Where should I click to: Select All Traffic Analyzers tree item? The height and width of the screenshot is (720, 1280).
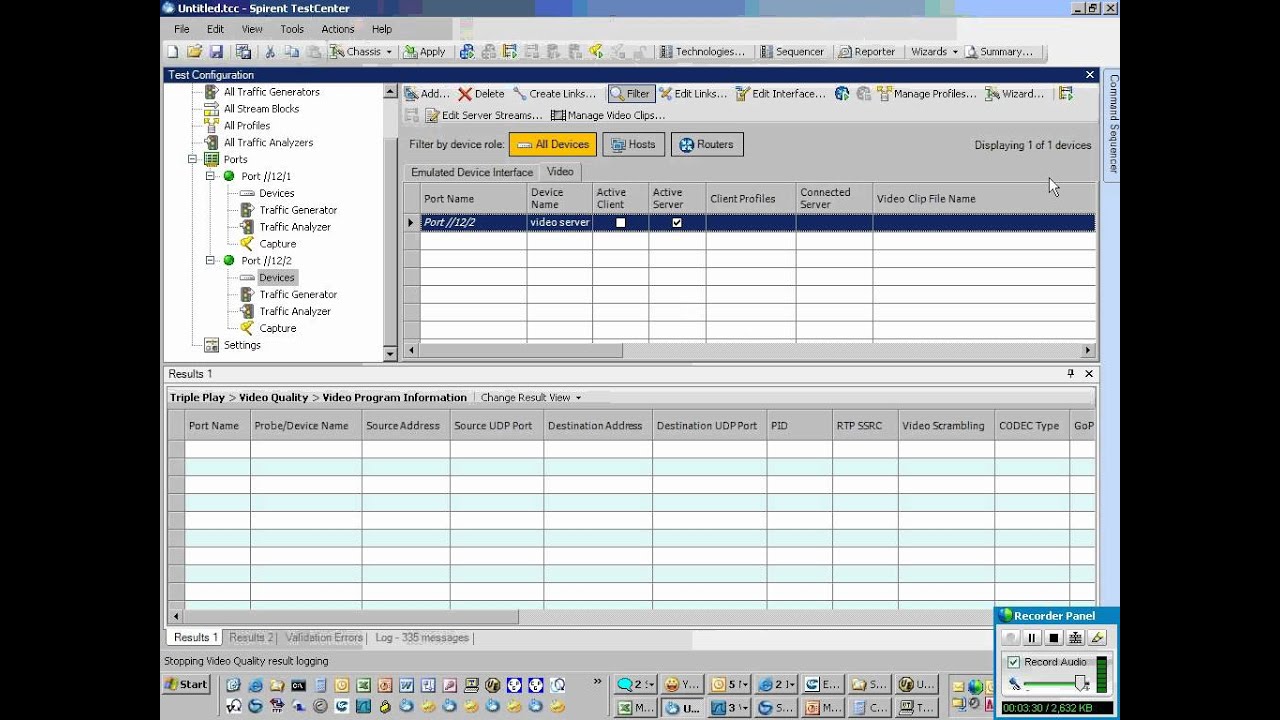(x=268, y=143)
